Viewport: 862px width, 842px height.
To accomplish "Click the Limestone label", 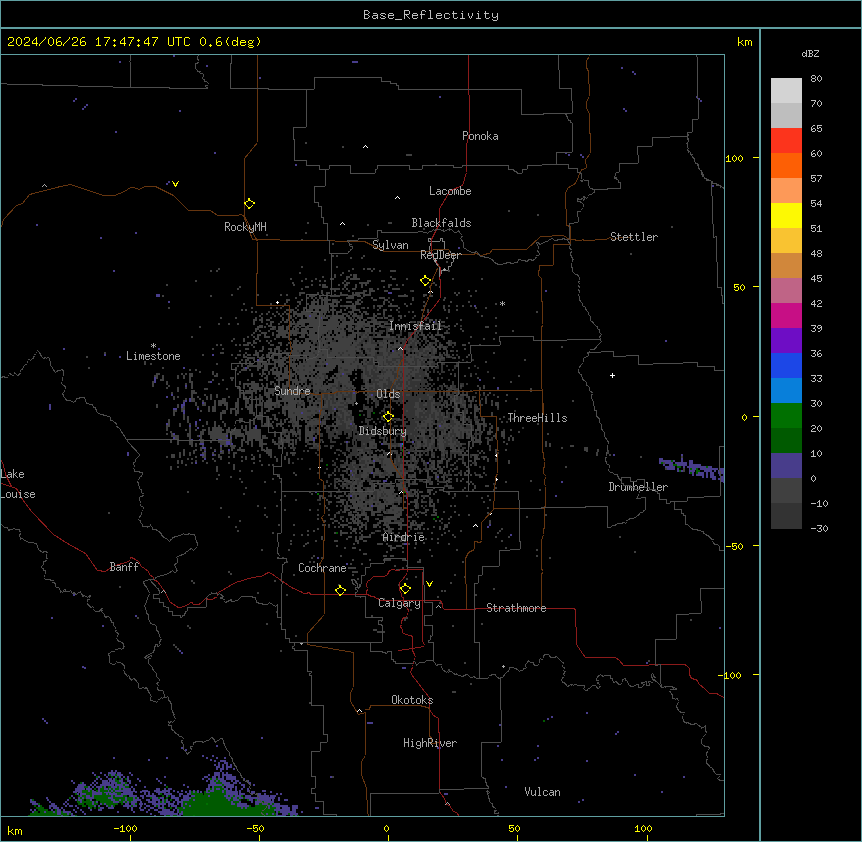I will click(153, 356).
